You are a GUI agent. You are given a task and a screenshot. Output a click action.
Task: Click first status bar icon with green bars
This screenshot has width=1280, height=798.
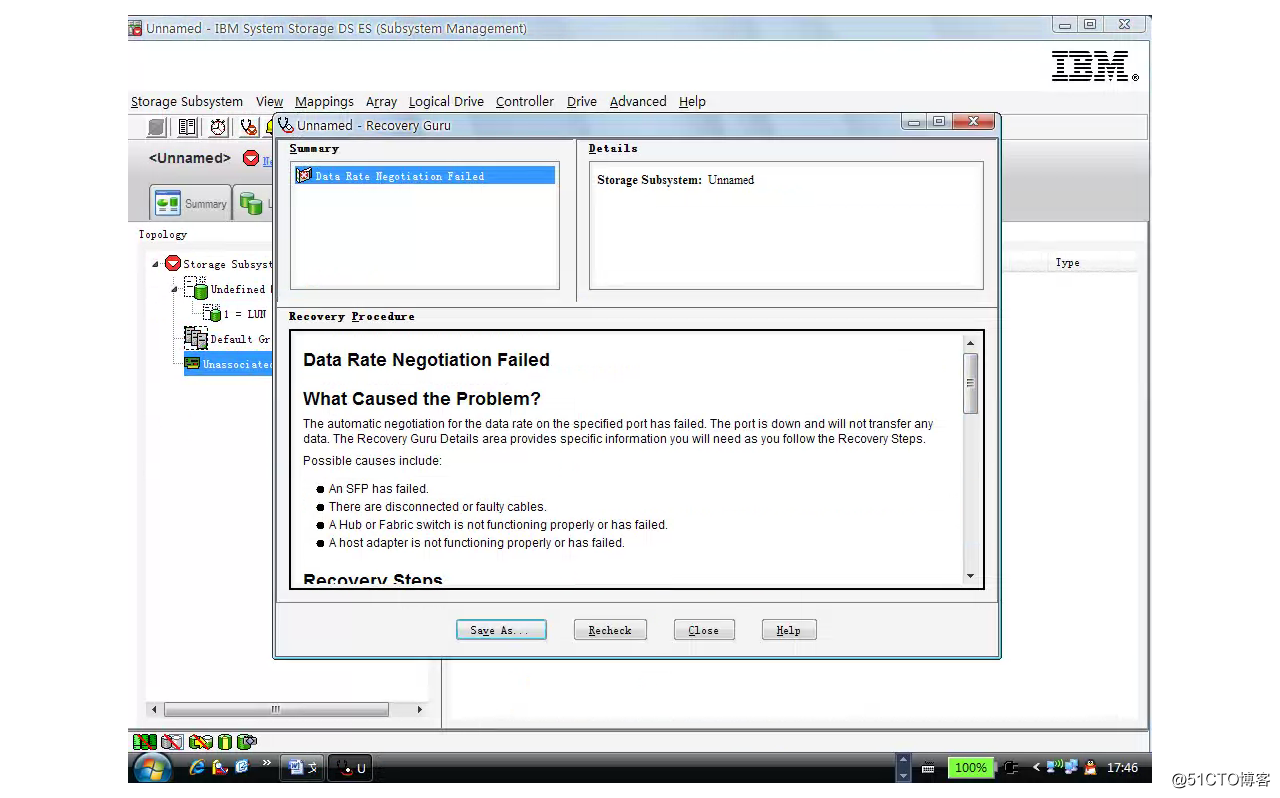pos(145,742)
